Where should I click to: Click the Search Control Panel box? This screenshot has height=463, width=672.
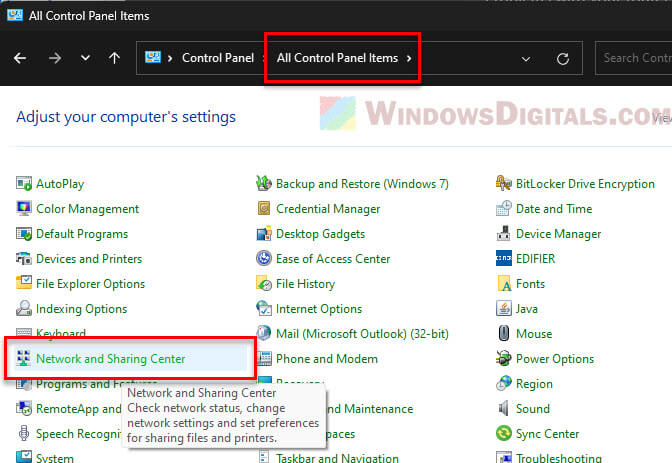[633, 58]
